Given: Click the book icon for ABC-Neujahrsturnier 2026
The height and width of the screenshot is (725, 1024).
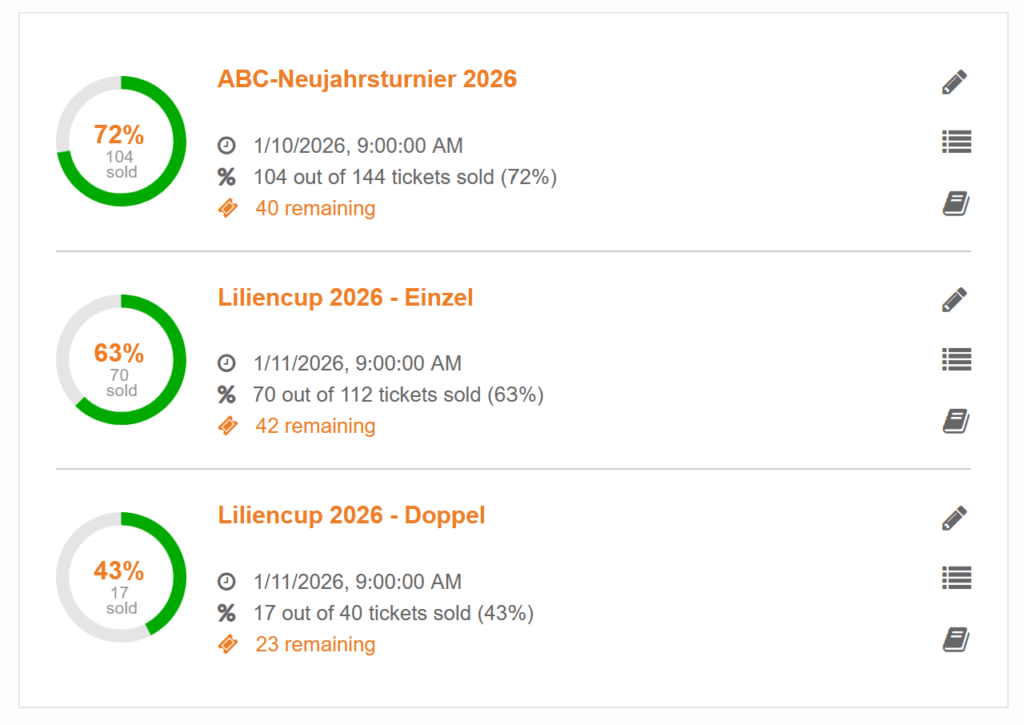Looking at the screenshot, I should [956, 204].
